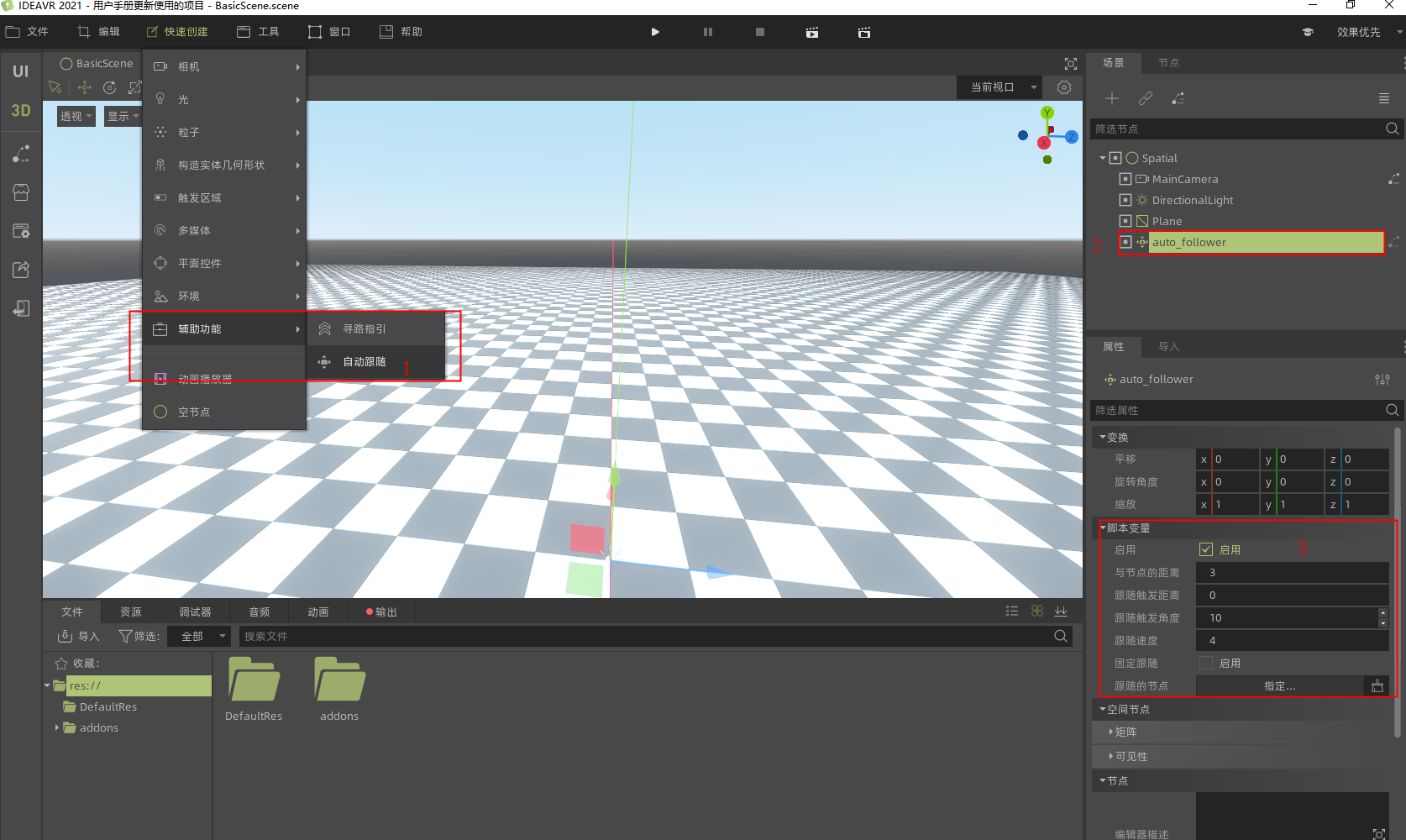
Task: Click in 跟随速度 value field
Action: pyautogui.click(x=1292, y=641)
